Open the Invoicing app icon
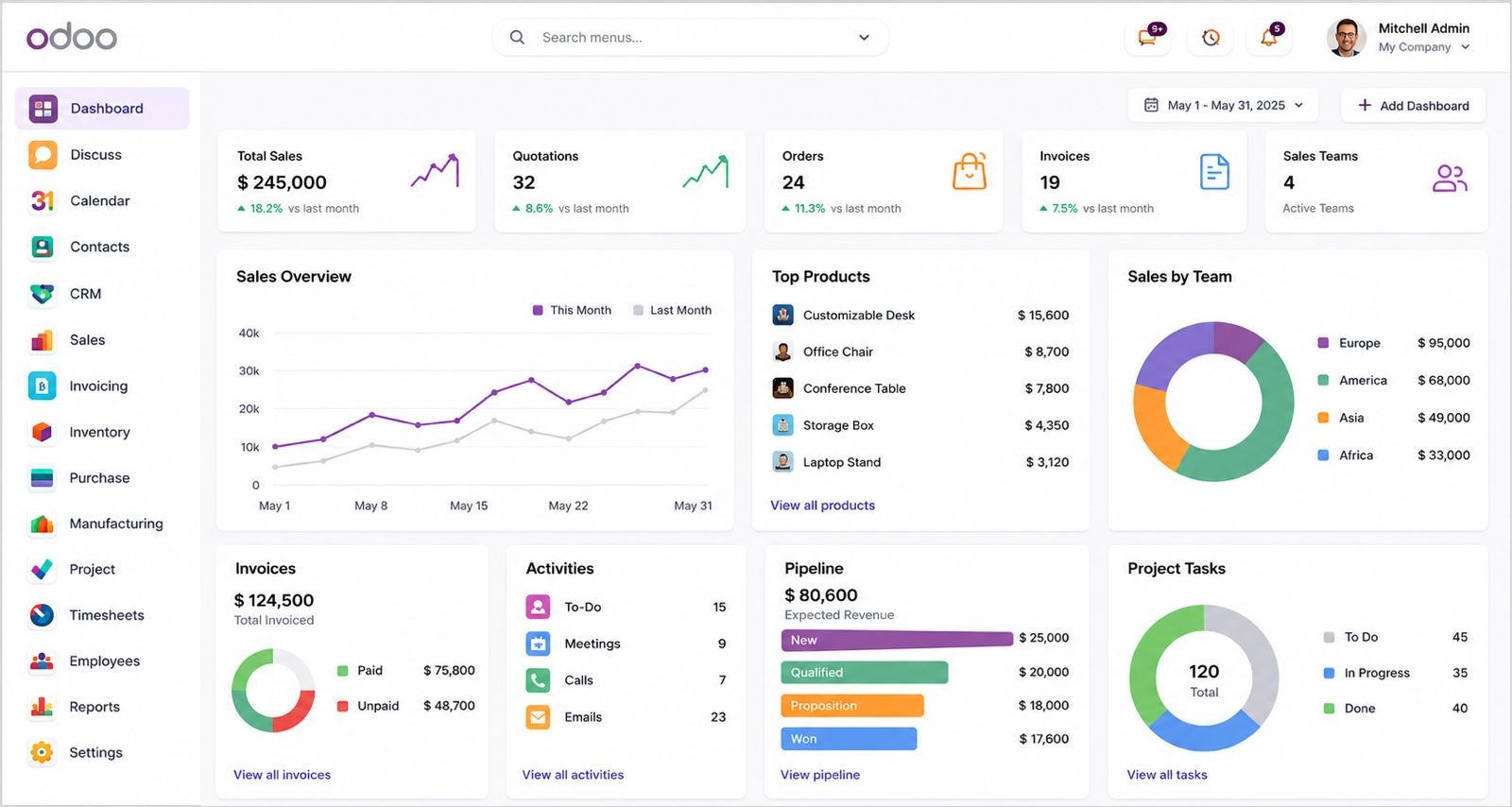This screenshot has width=1512, height=807. [43, 386]
